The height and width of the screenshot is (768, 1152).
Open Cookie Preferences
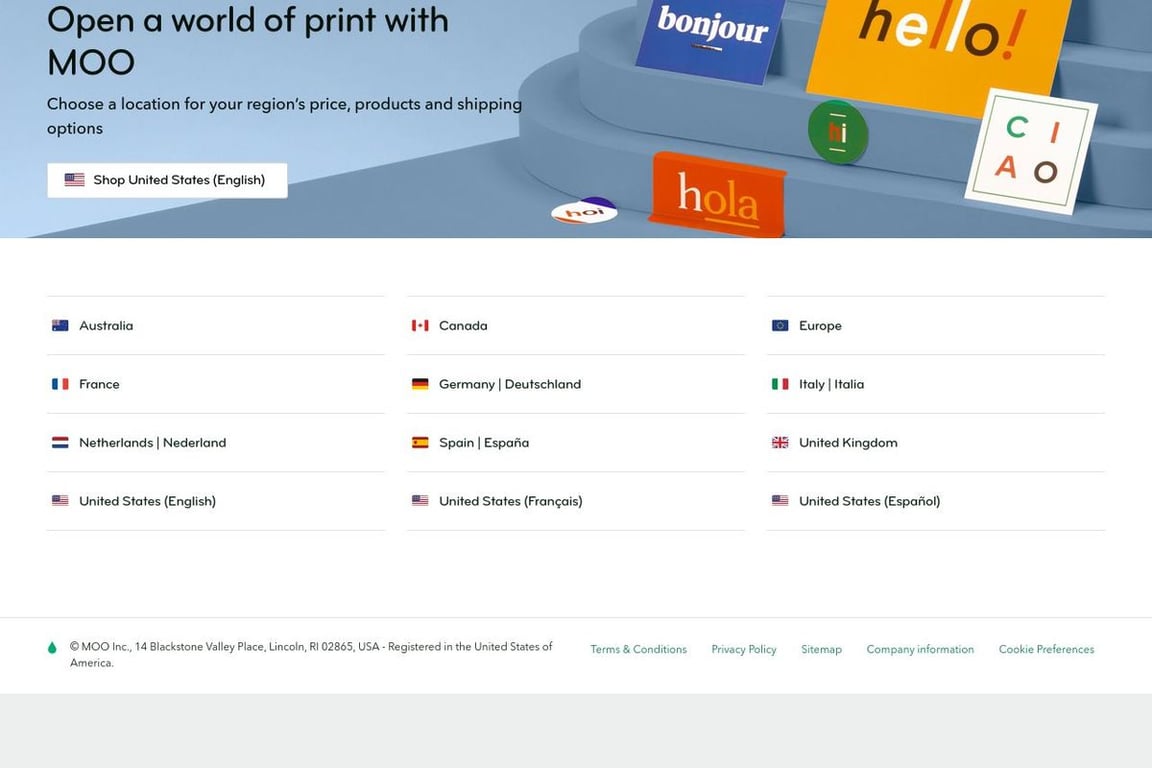(x=1046, y=650)
